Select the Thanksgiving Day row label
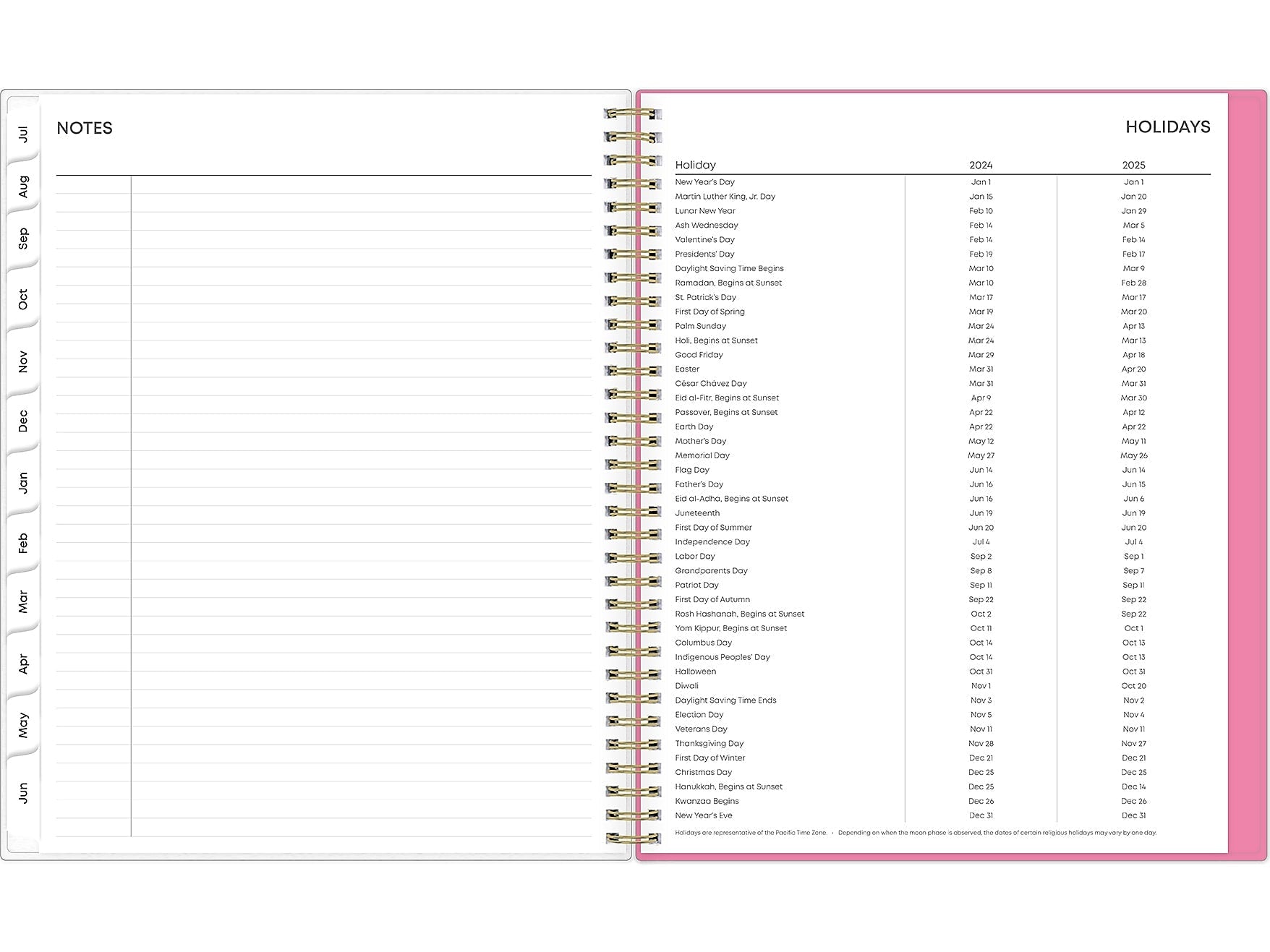Image resolution: width=1270 pixels, height=952 pixels. pos(709,743)
